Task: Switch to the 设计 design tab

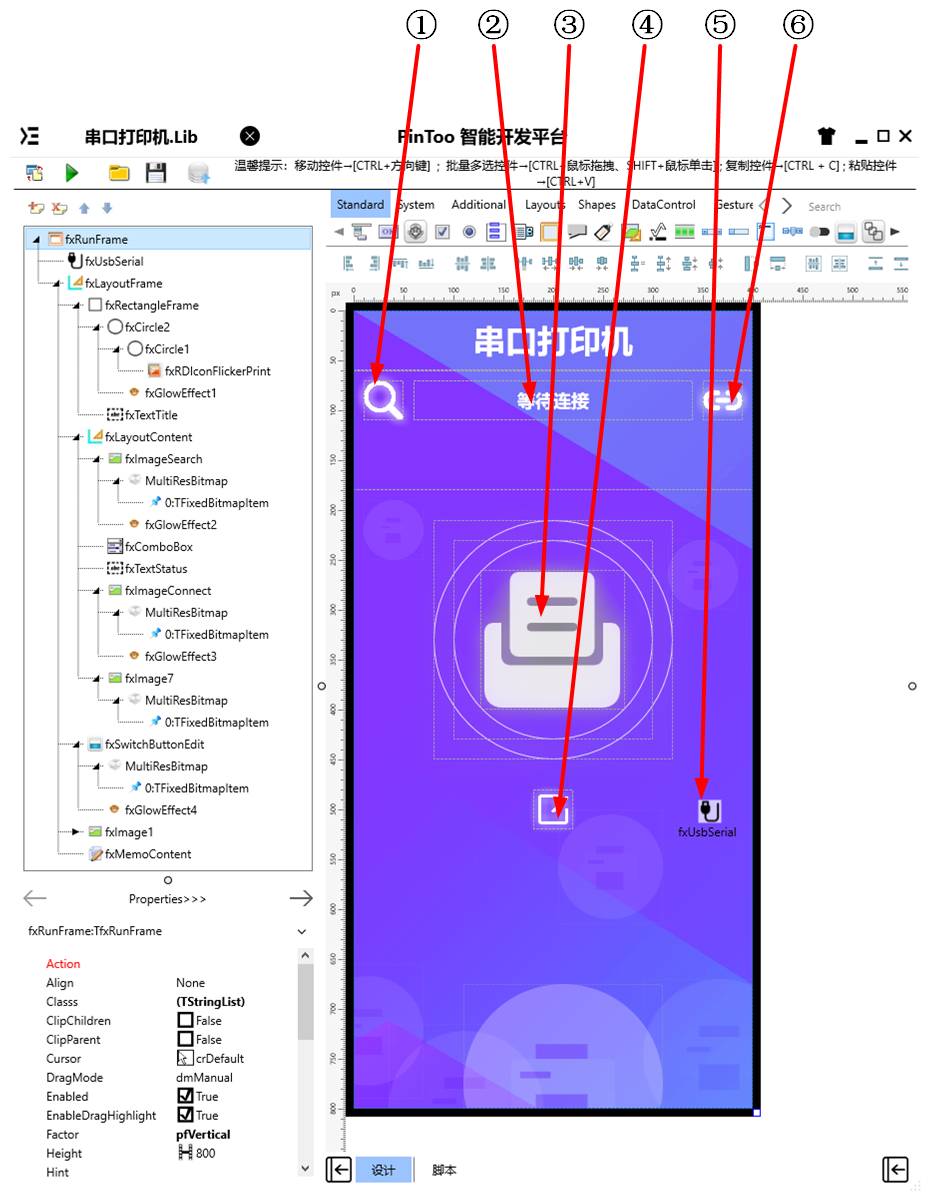Action: [x=383, y=1170]
